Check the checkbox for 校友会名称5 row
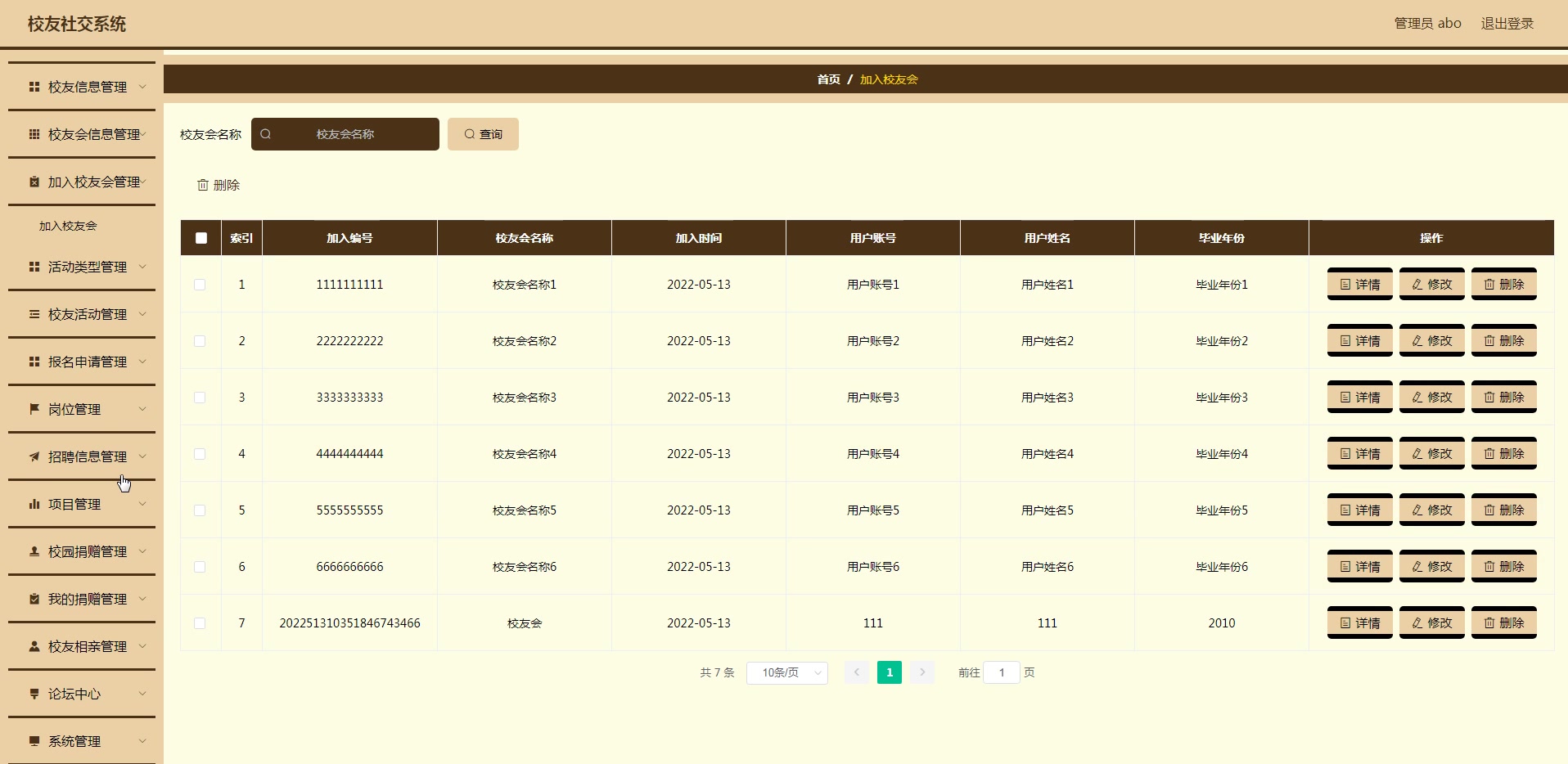 coord(200,510)
